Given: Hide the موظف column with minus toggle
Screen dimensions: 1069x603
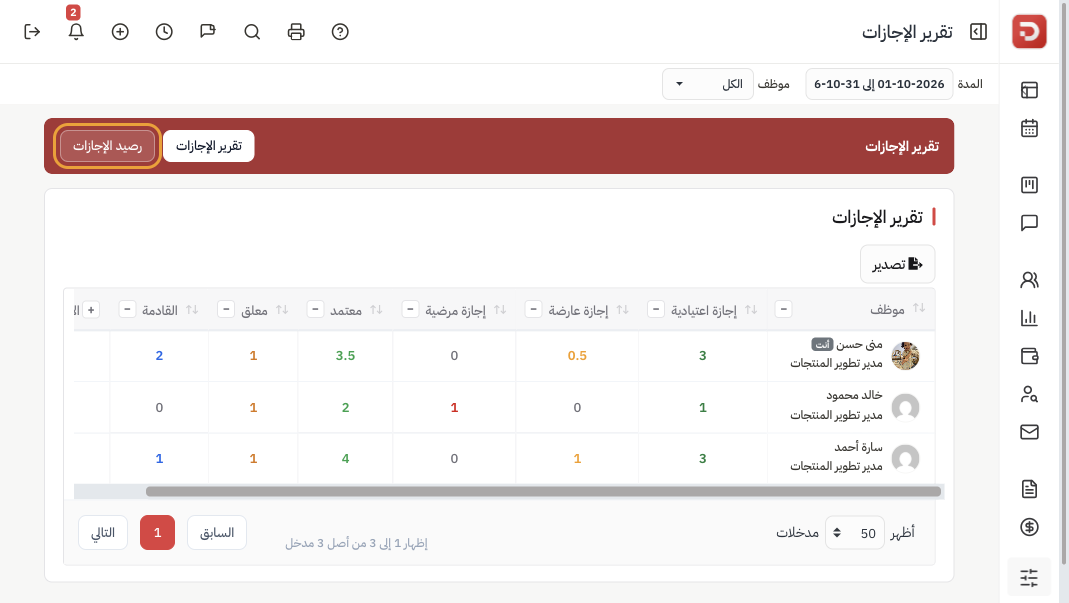Looking at the screenshot, I should pyautogui.click(x=783, y=310).
